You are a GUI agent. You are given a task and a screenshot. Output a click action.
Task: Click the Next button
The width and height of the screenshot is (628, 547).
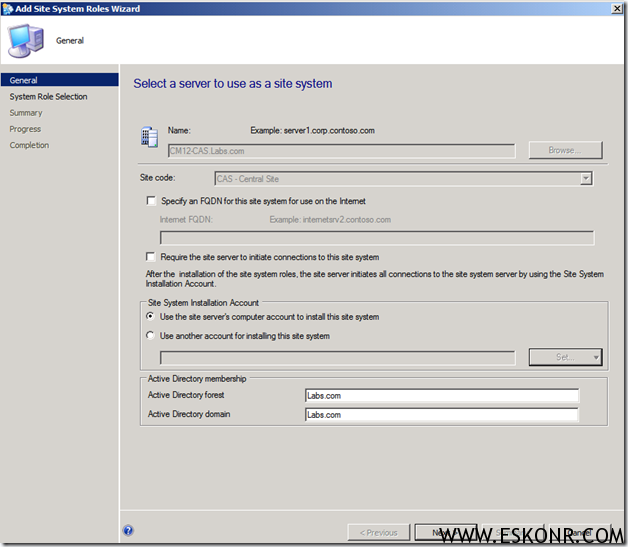click(446, 533)
